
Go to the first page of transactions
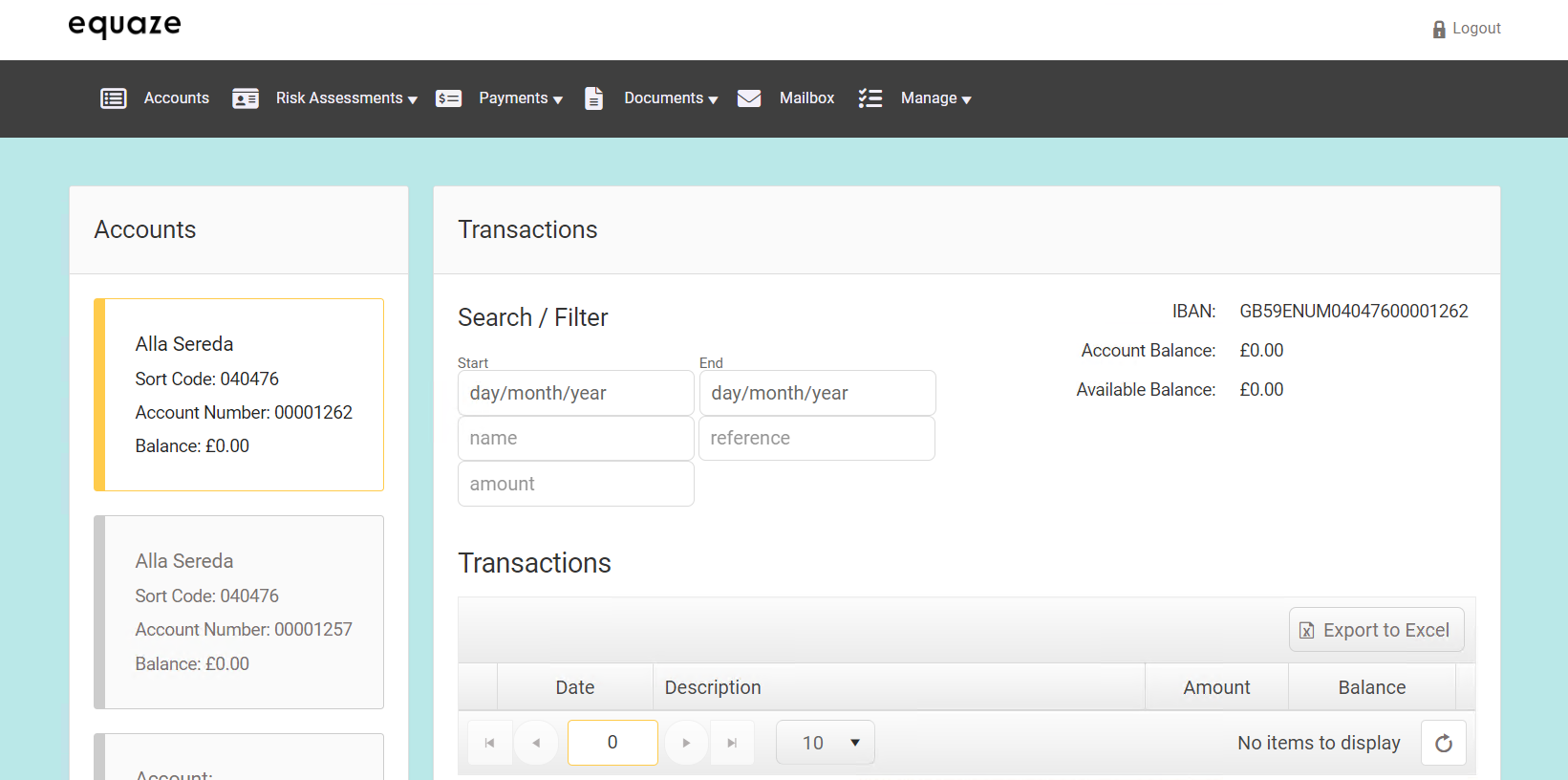pyautogui.click(x=490, y=743)
